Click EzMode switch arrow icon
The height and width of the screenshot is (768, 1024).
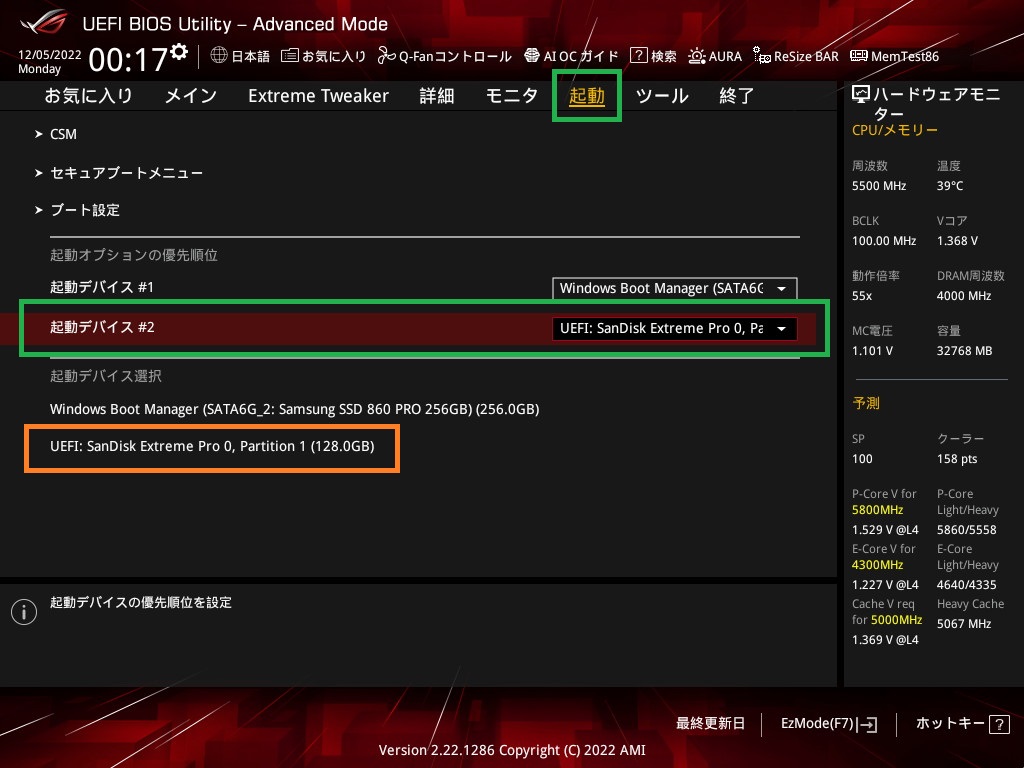click(x=869, y=724)
